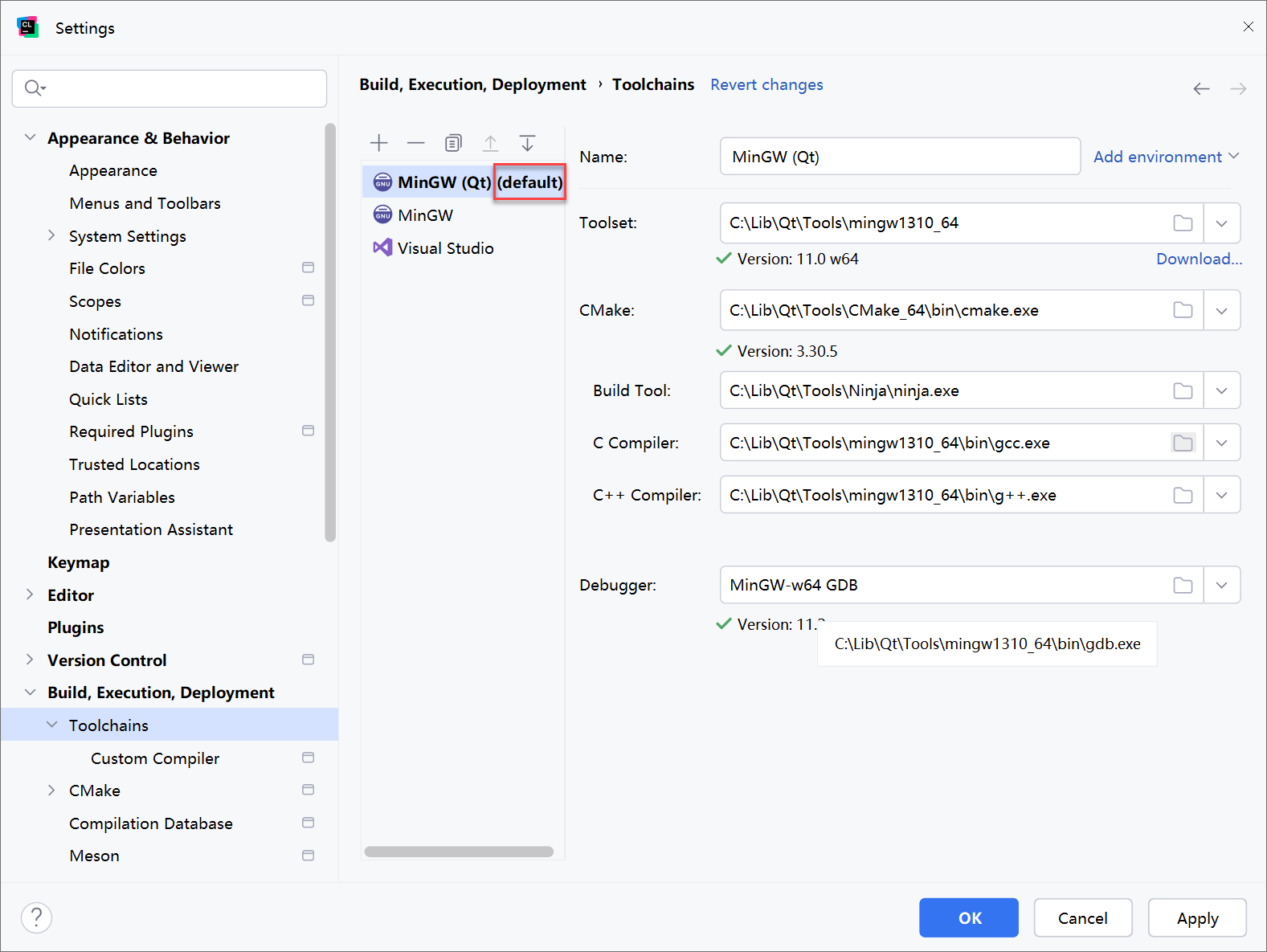Click the Required Plugins project-level icon

[308, 431]
